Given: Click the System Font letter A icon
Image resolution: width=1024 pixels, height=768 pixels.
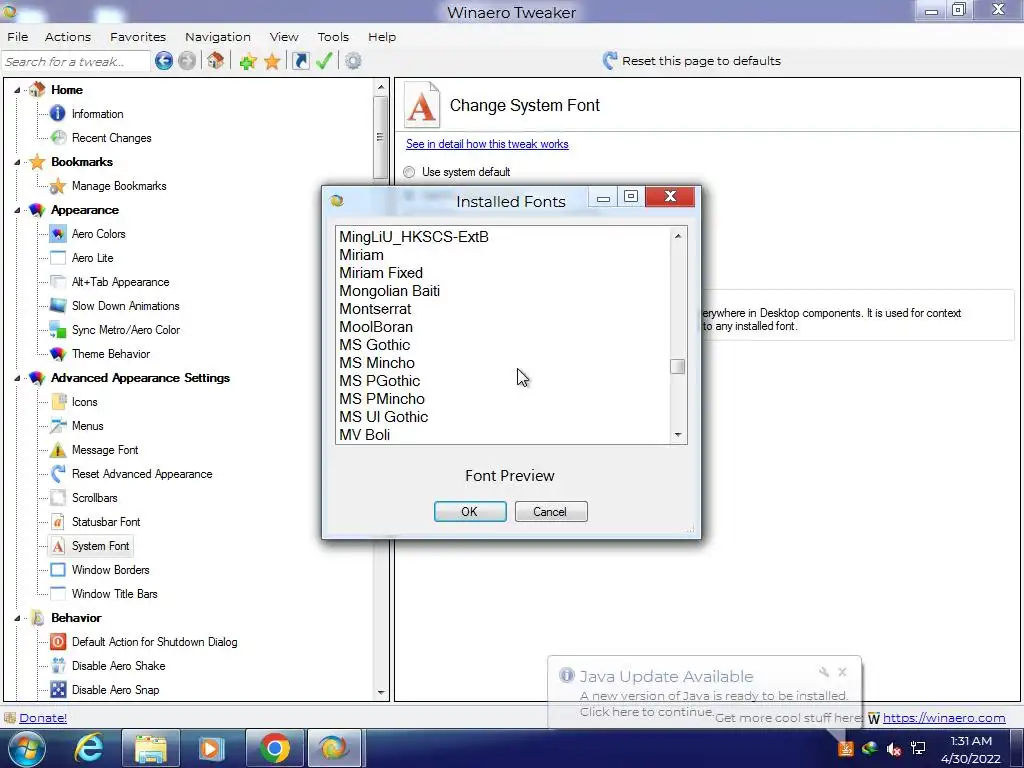Looking at the screenshot, I should point(58,546).
